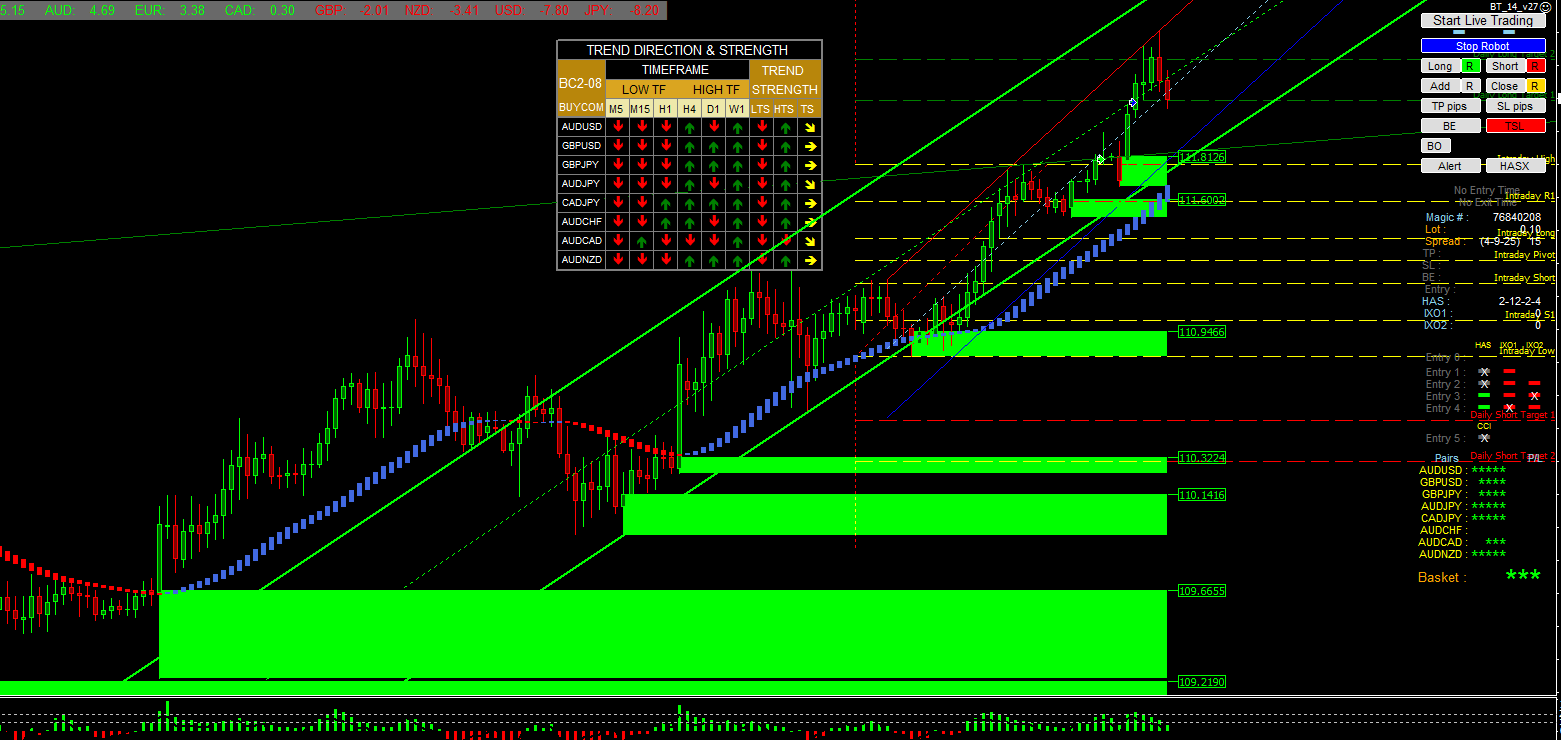Viewport: 1561px width, 740px height.
Task: Toggle the HASX button
Action: [x=1515, y=166]
